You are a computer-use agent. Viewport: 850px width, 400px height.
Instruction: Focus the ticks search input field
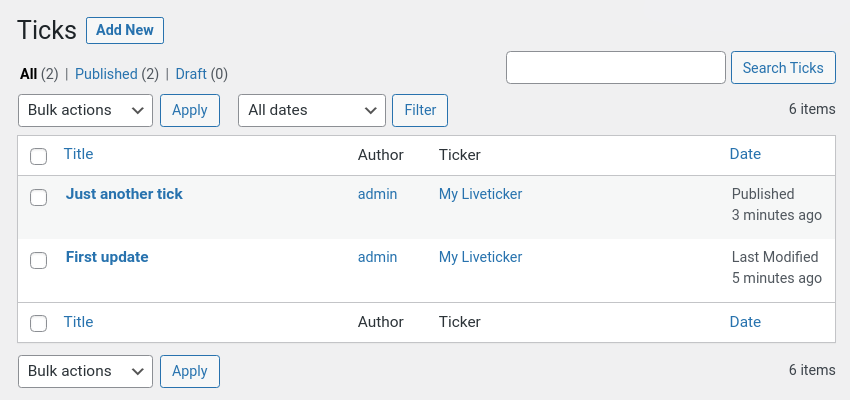coord(616,68)
